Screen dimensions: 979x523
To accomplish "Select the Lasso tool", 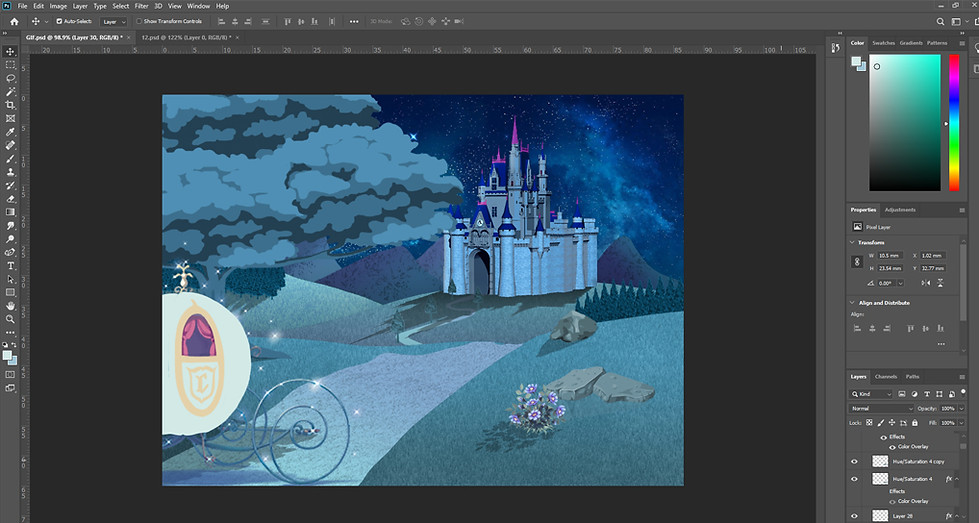I will pyautogui.click(x=10, y=78).
